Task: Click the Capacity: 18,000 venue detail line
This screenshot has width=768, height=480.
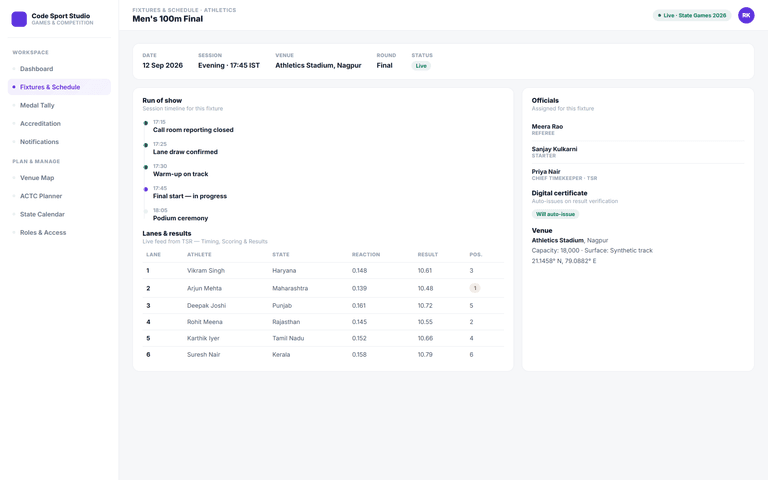Action: (x=592, y=250)
